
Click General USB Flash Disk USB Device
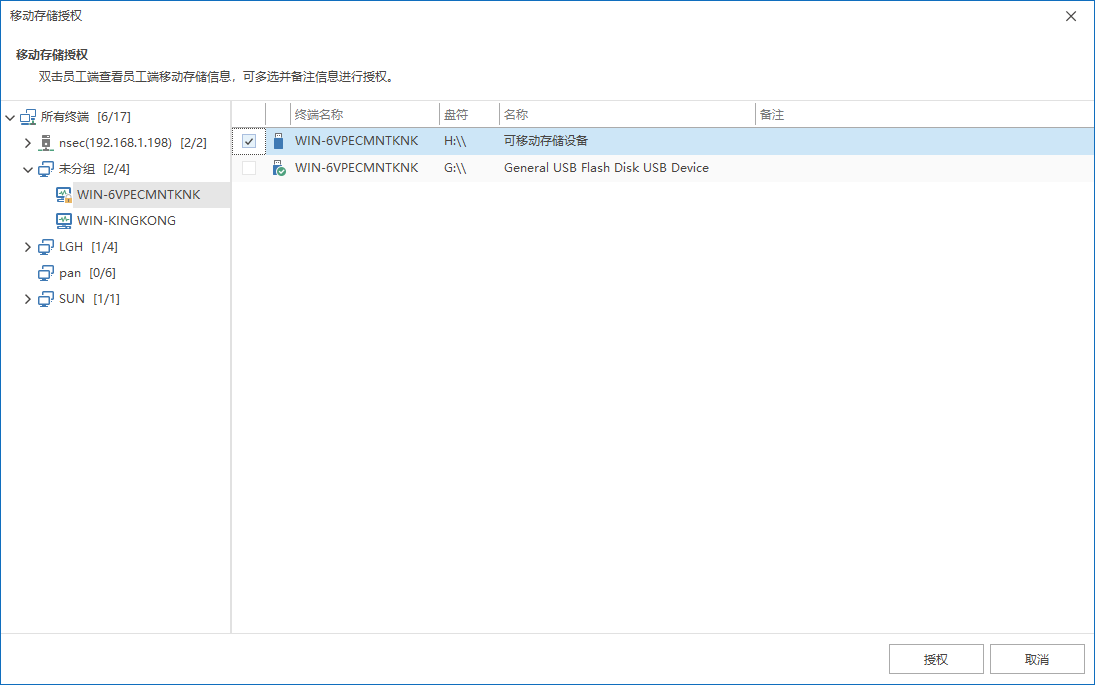606,168
